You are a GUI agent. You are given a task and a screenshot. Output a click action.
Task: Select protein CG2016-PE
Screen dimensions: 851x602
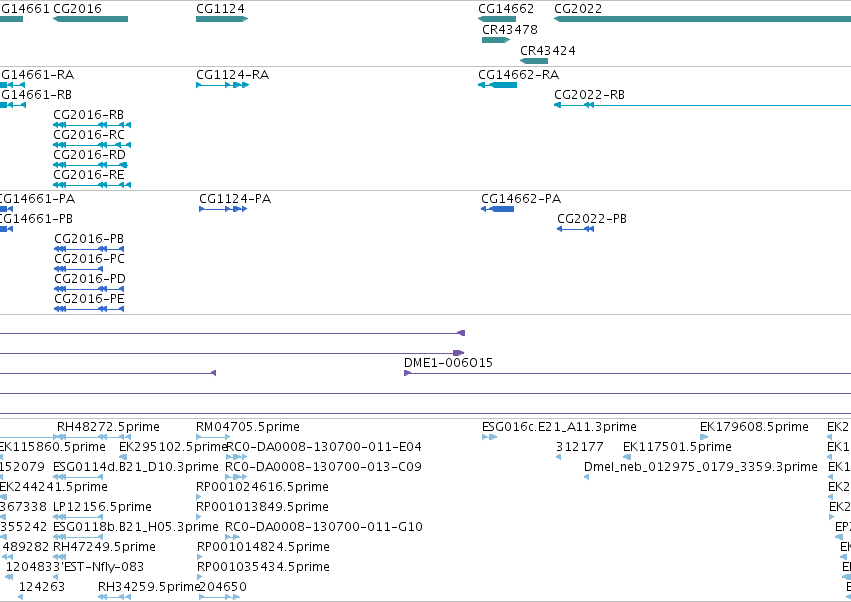pyautogui.click(x=89, y=299)
